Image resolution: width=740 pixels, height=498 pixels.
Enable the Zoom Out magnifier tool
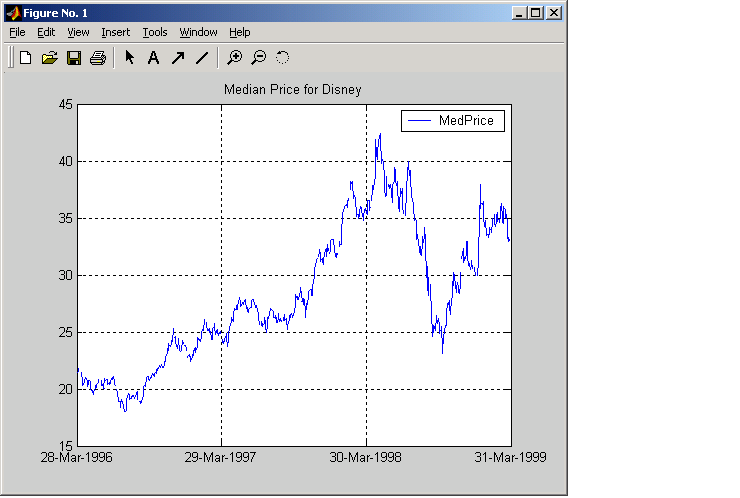point(259,58)
